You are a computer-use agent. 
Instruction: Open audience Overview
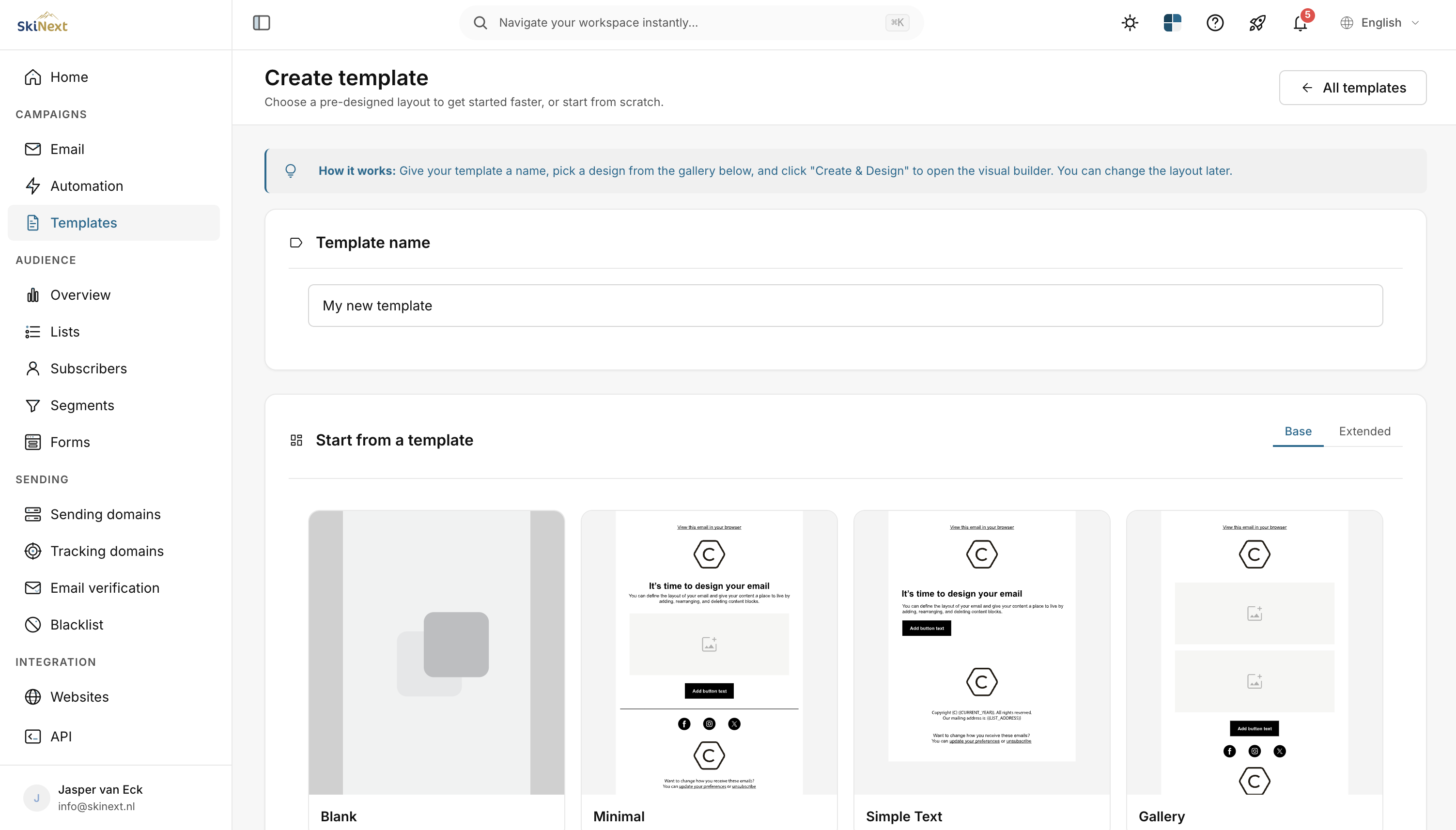pos(114,295)
